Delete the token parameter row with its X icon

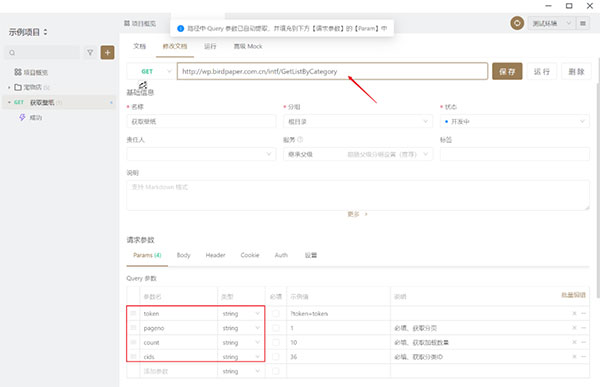tap(574, 314)
